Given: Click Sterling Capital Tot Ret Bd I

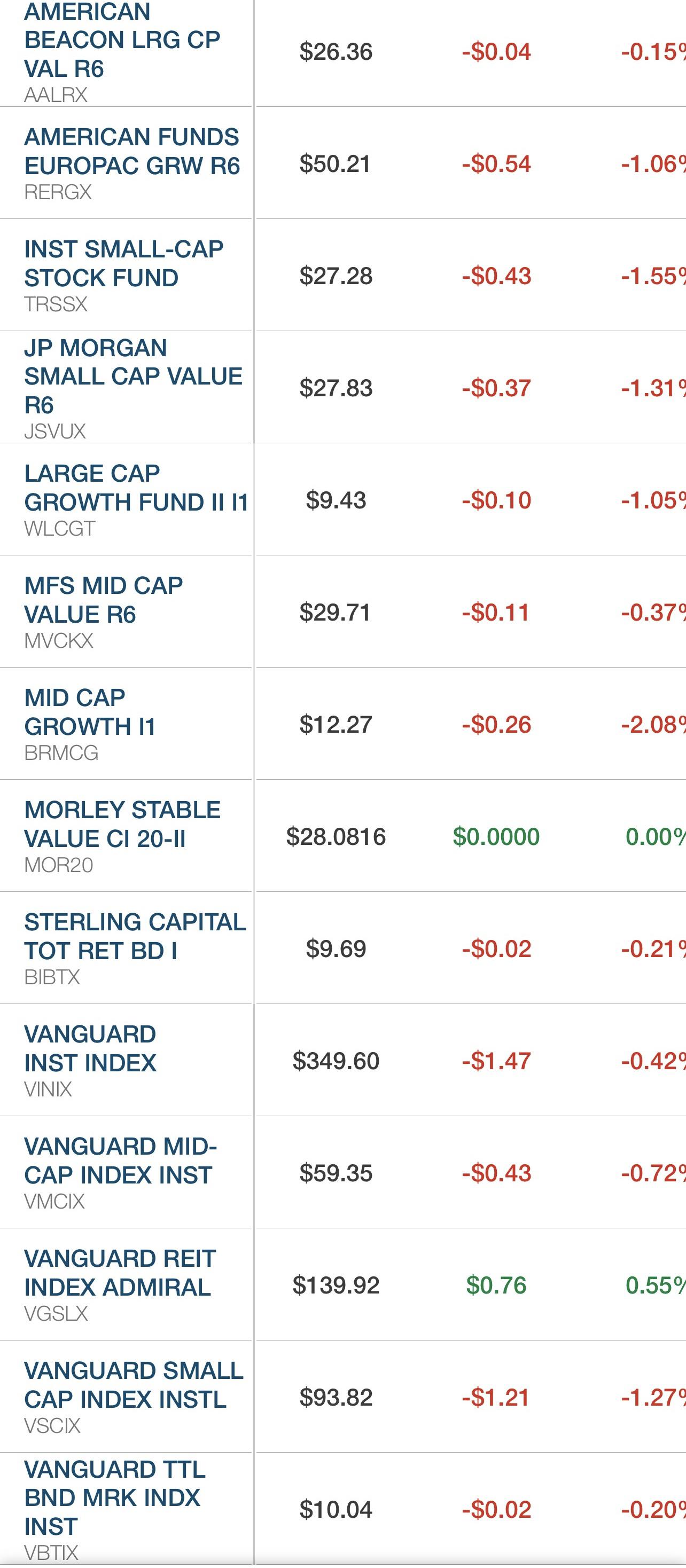Looking at the screenshot, I should [135, 936].
